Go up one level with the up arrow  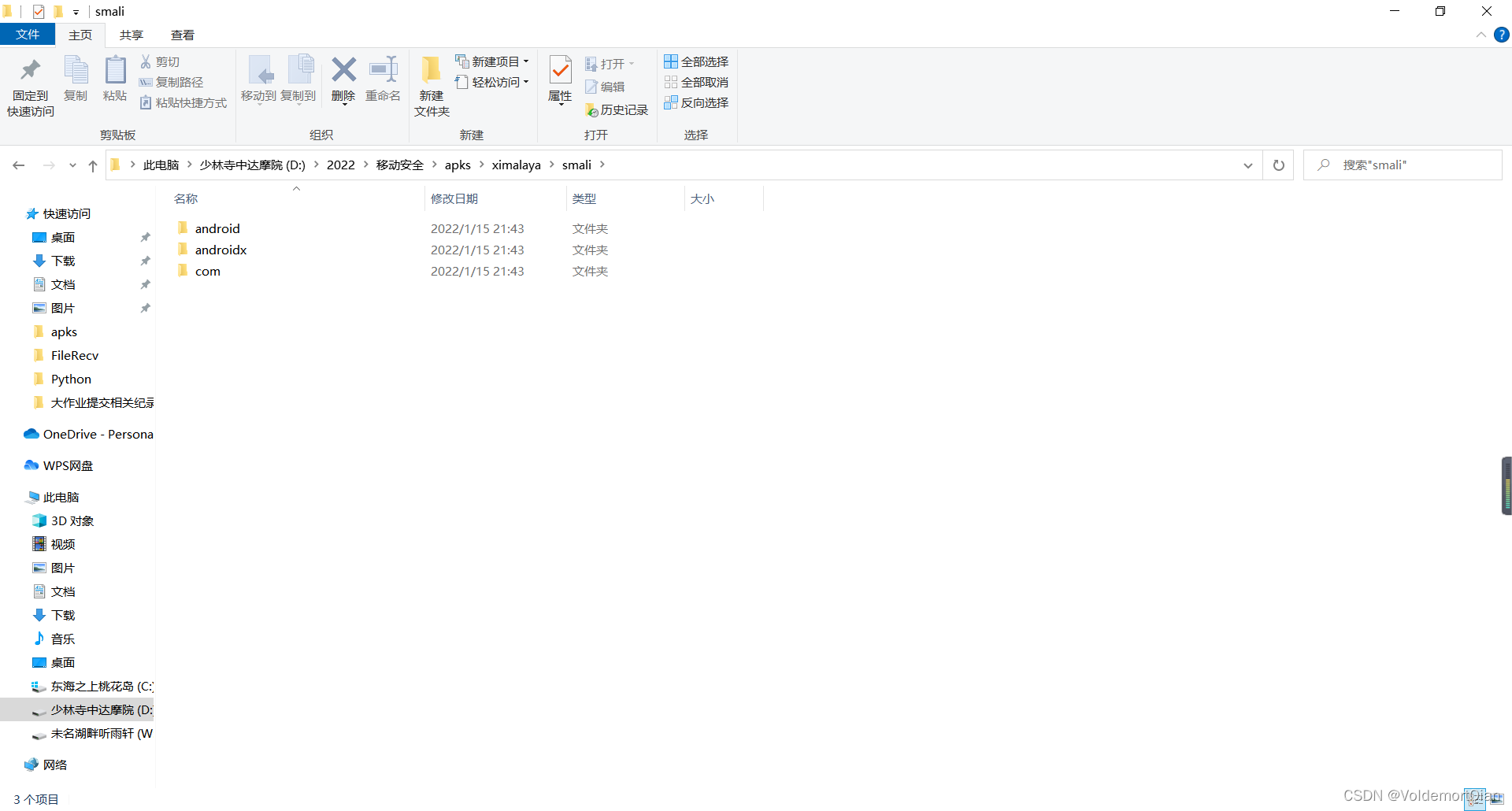pos(93,165)
